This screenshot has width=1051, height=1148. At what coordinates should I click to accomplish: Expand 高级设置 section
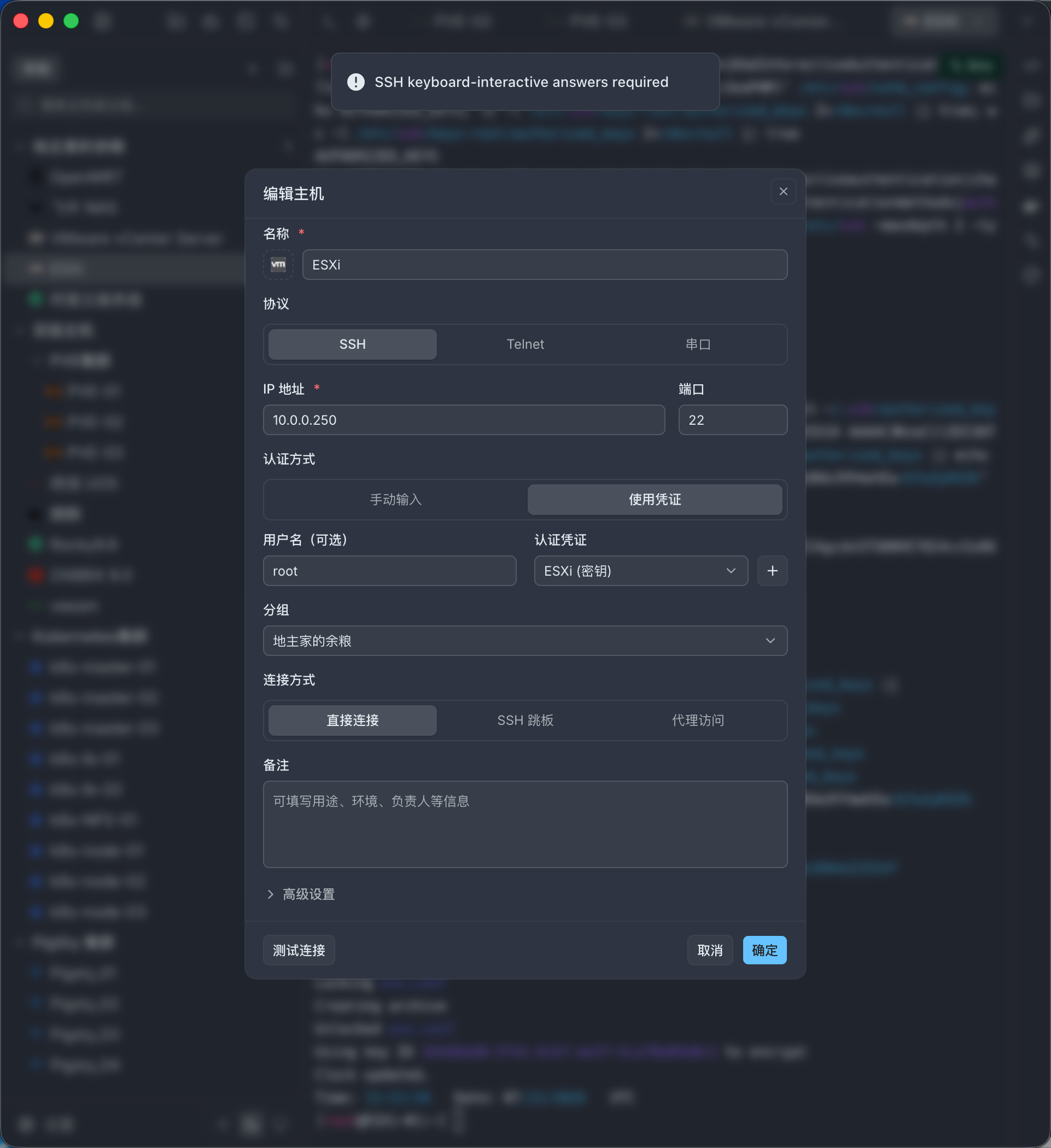pos(301,894)
